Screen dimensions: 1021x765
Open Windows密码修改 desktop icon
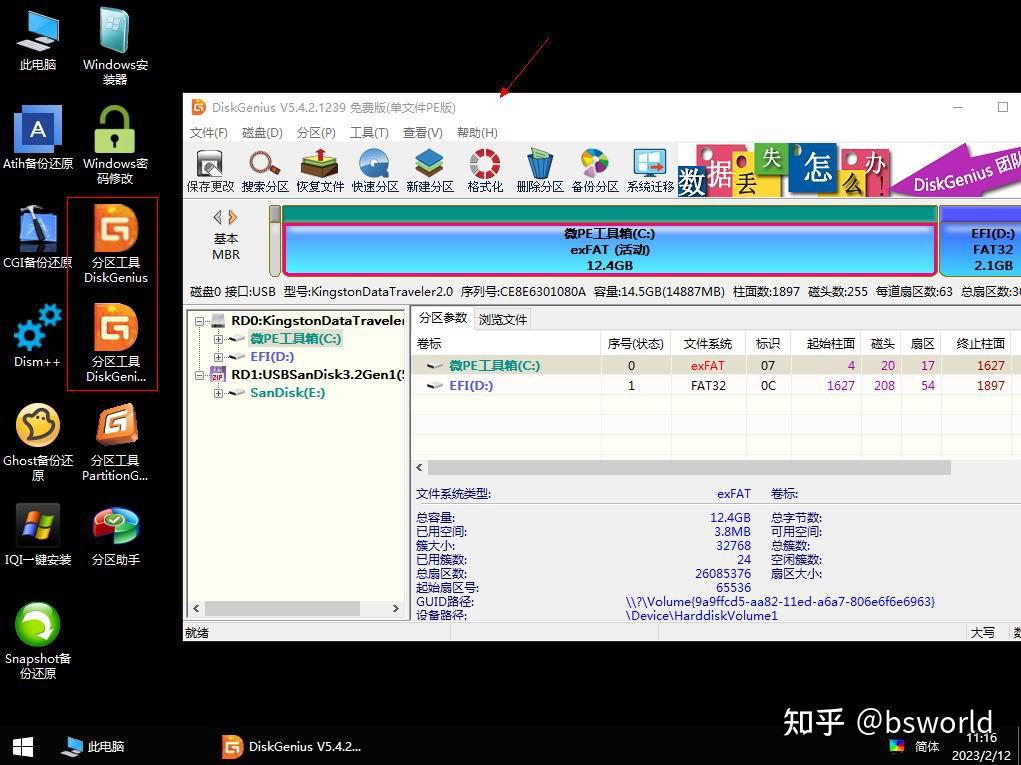115,146
